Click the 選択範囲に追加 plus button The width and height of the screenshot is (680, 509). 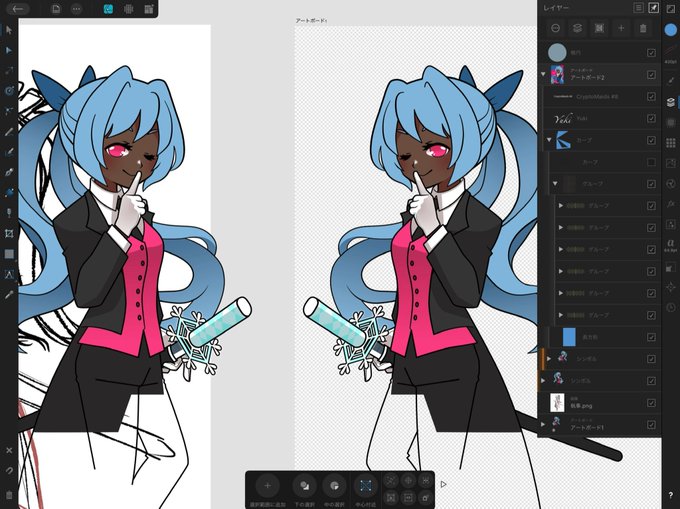point(267,486)
